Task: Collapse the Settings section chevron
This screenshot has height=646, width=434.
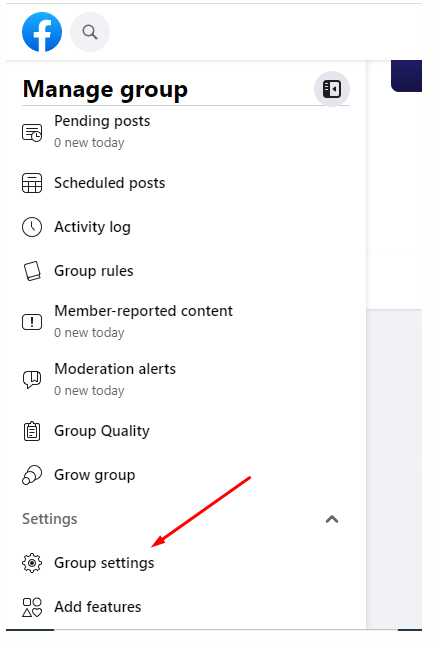Action: [332, 519]
